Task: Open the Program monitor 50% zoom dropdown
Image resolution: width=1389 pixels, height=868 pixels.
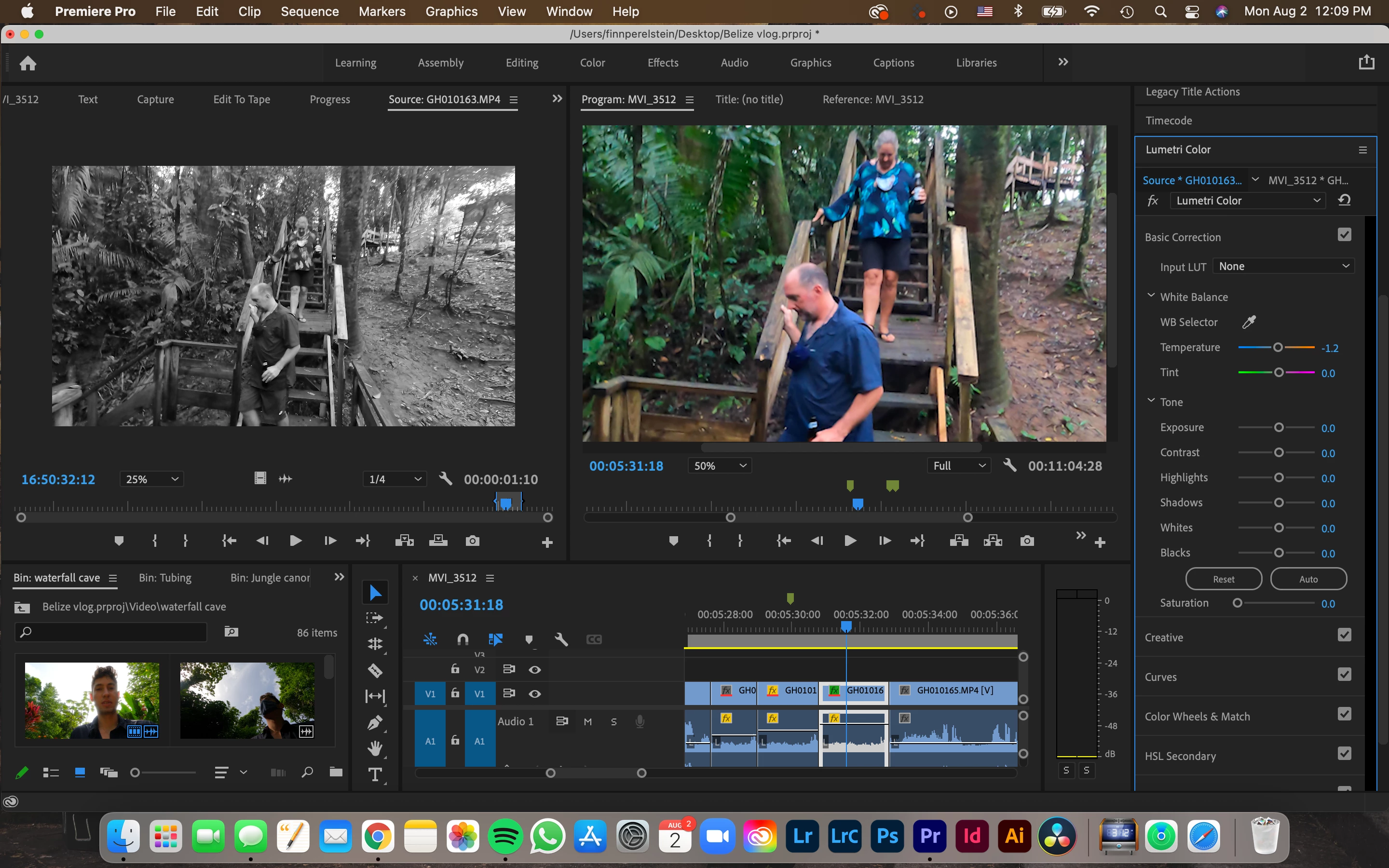Action: [720, 465]
